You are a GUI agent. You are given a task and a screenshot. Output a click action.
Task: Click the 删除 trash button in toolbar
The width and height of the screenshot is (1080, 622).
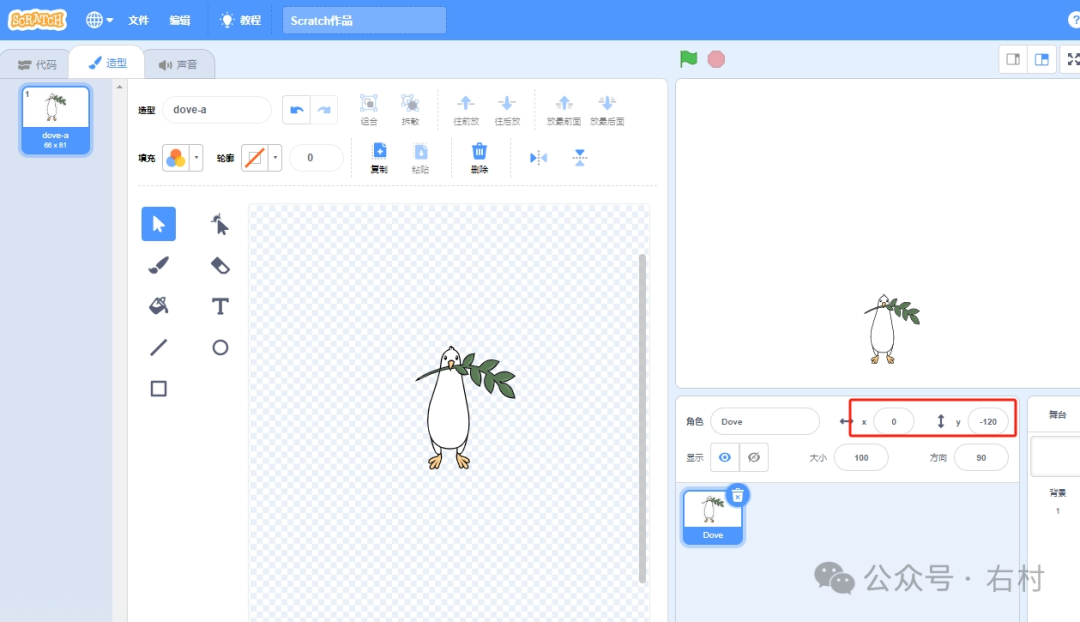[479, 157]
